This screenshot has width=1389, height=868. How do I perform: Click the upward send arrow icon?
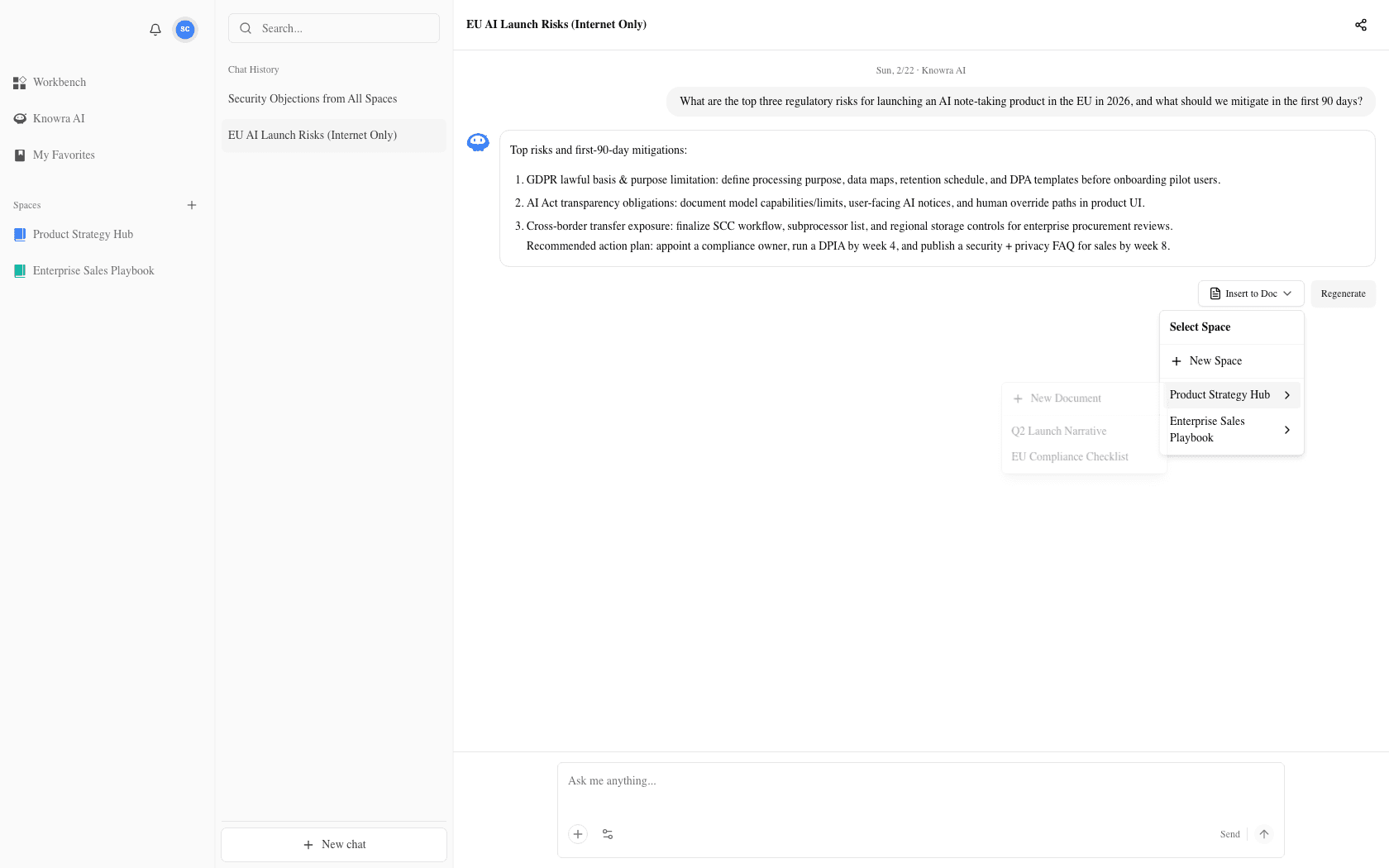point(1264,834)
